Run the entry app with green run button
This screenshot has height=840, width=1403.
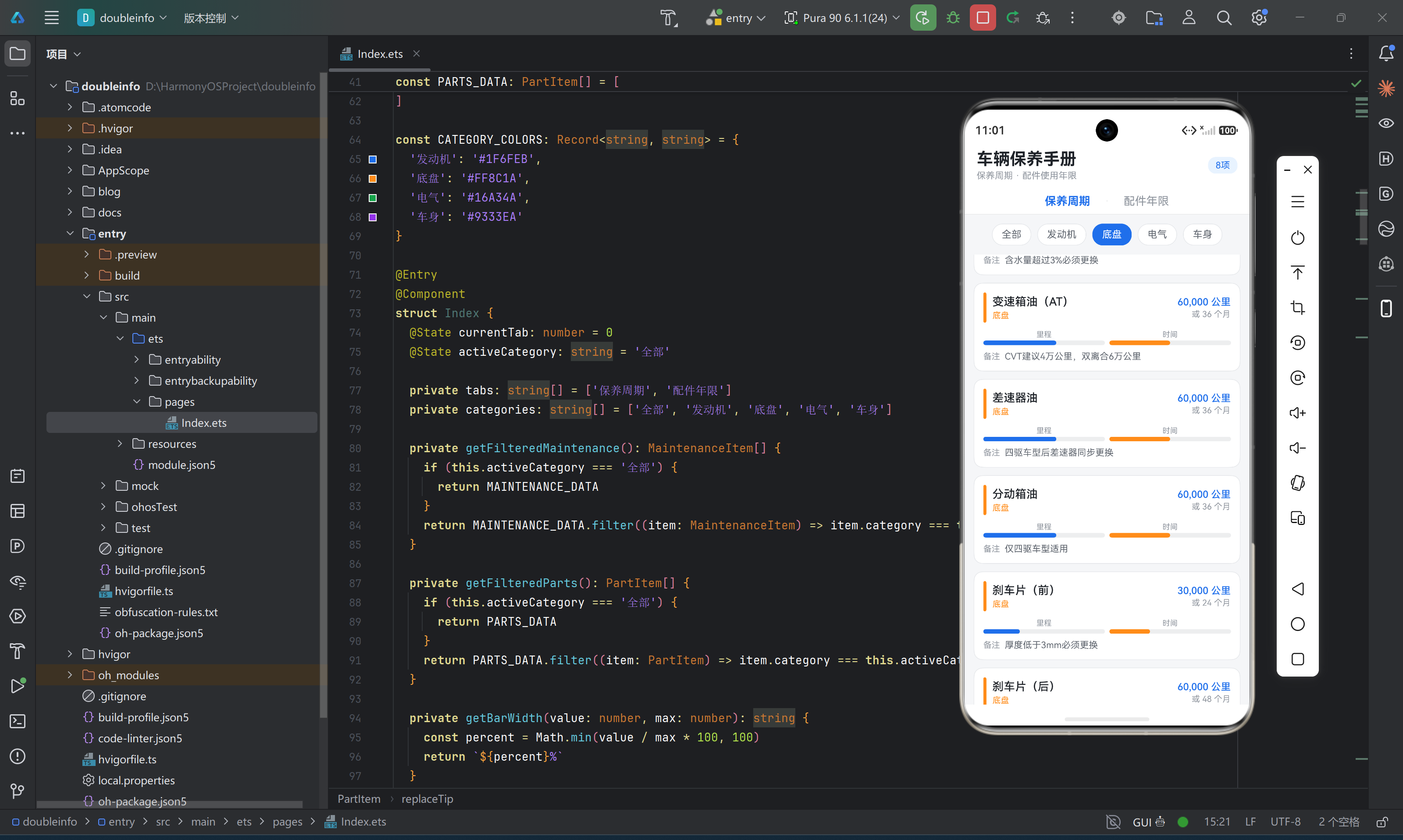coord(922,18)
